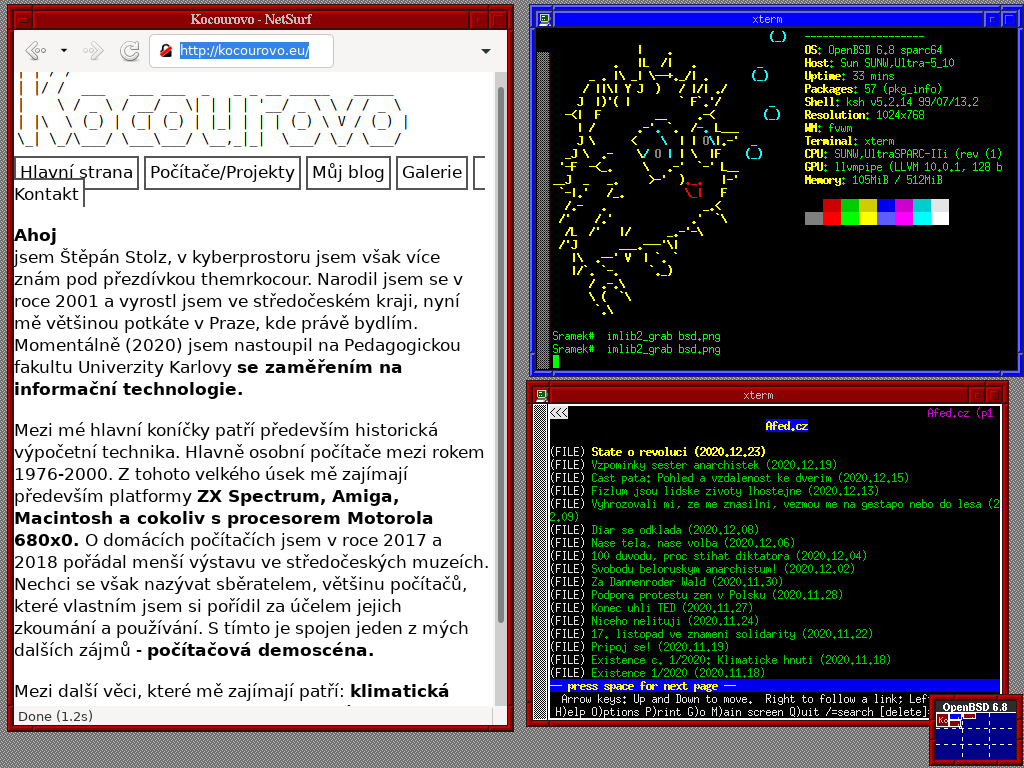This screenshot has width=1024, height=768.
Task: Open the Můj blog tab
Action: tap(348, 172)
